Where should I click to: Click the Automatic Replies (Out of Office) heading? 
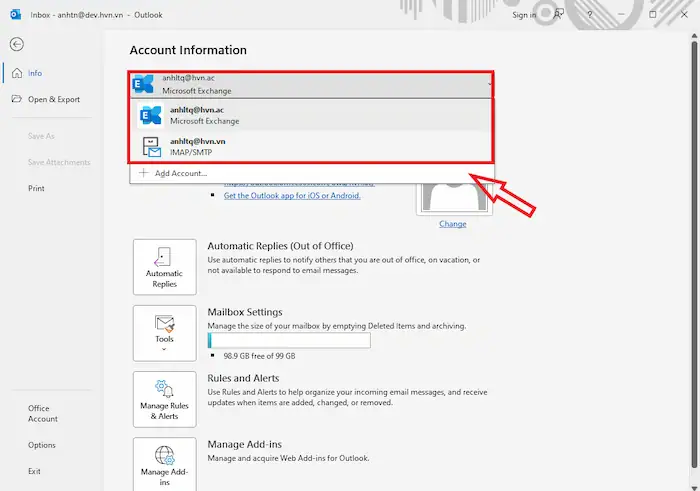coord(280,246)
